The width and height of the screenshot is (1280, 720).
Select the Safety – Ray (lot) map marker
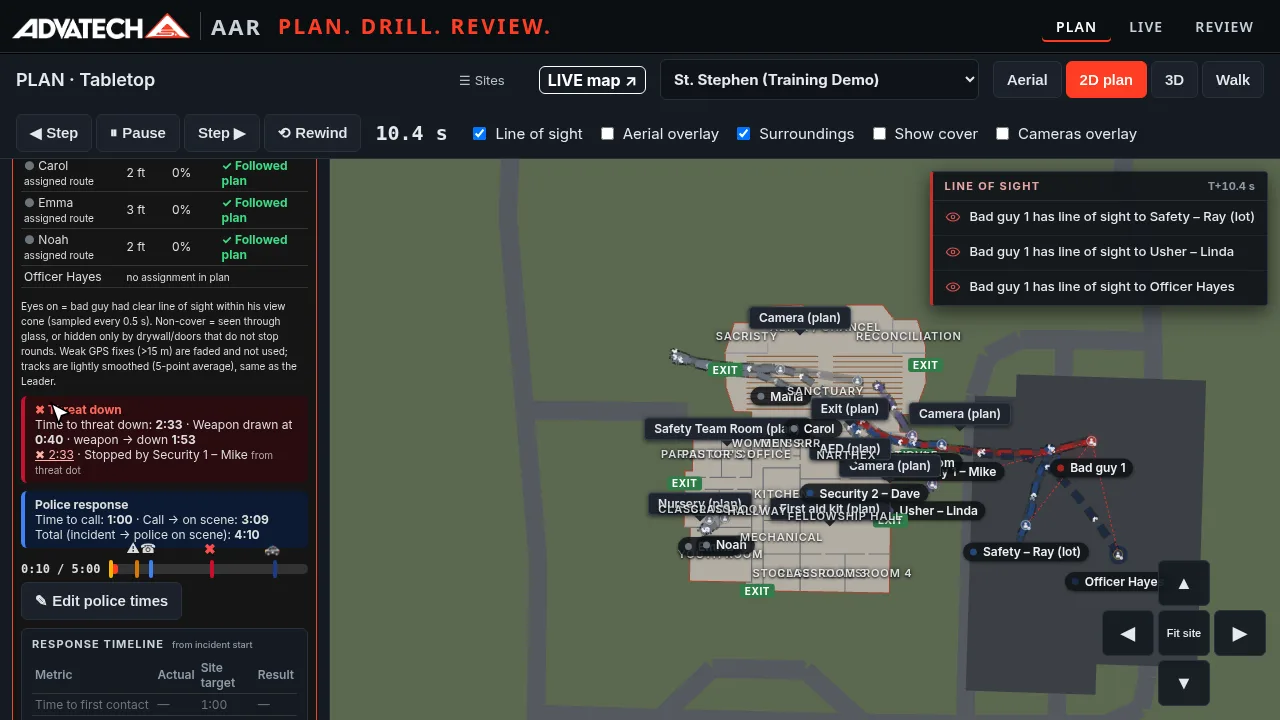[x=1025, y=552]
